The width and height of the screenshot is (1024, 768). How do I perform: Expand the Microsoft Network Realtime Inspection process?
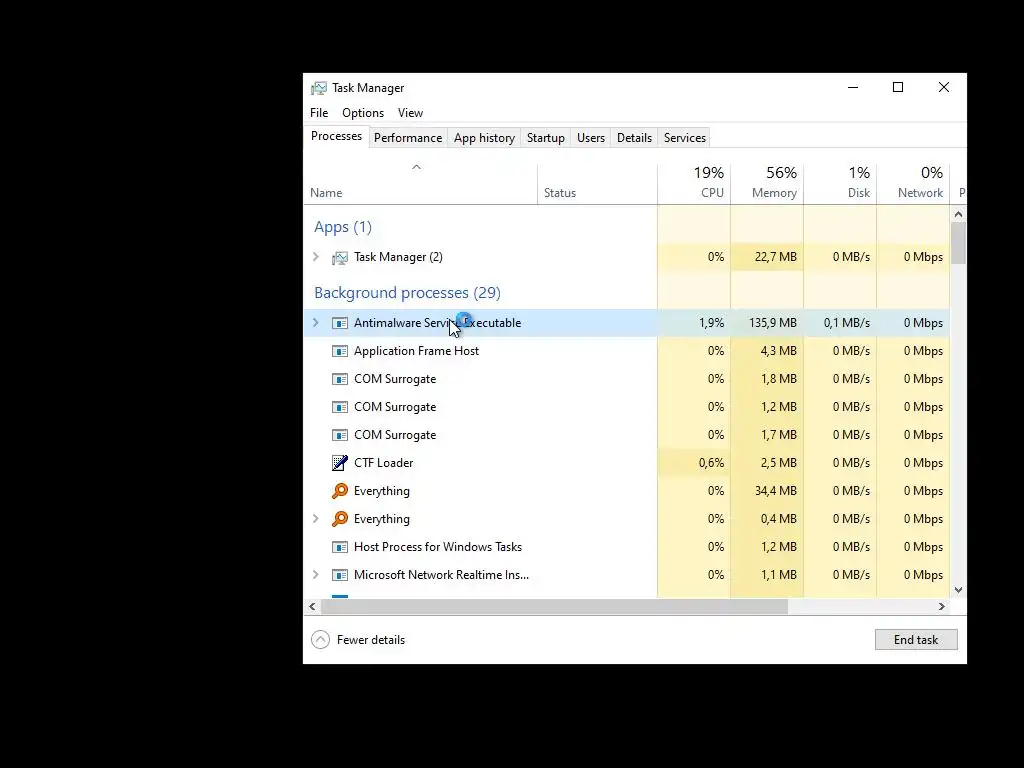316,575
